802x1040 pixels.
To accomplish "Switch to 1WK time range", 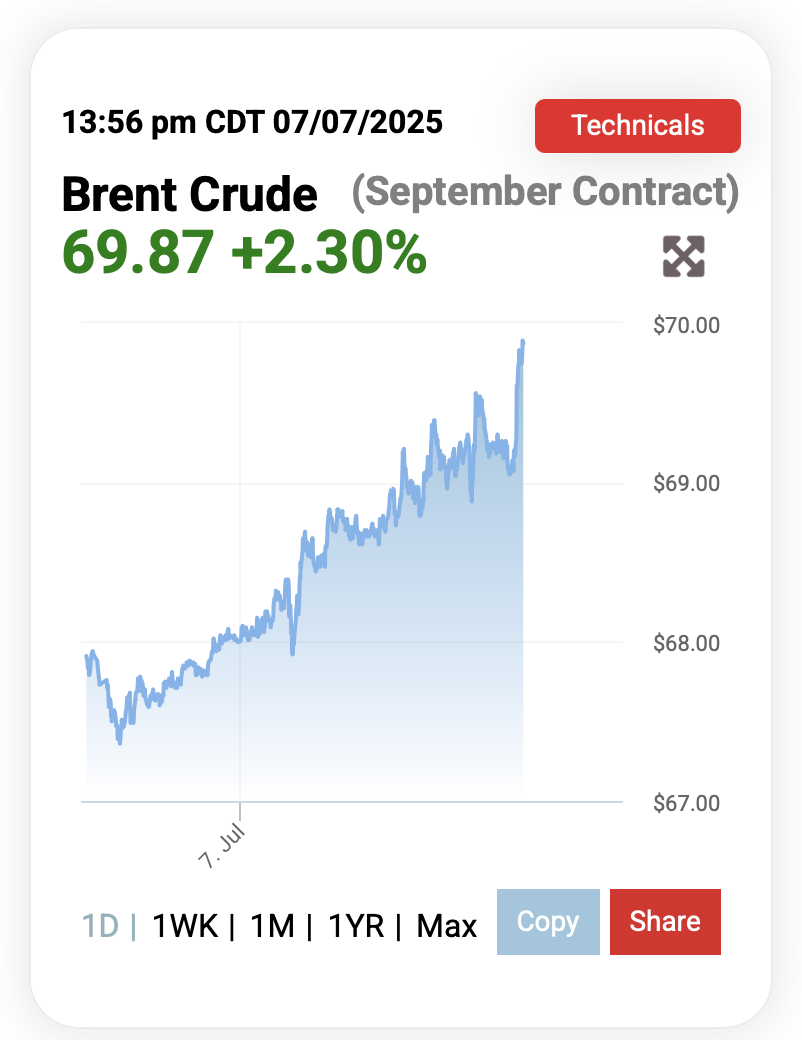I will coord(185,925).
